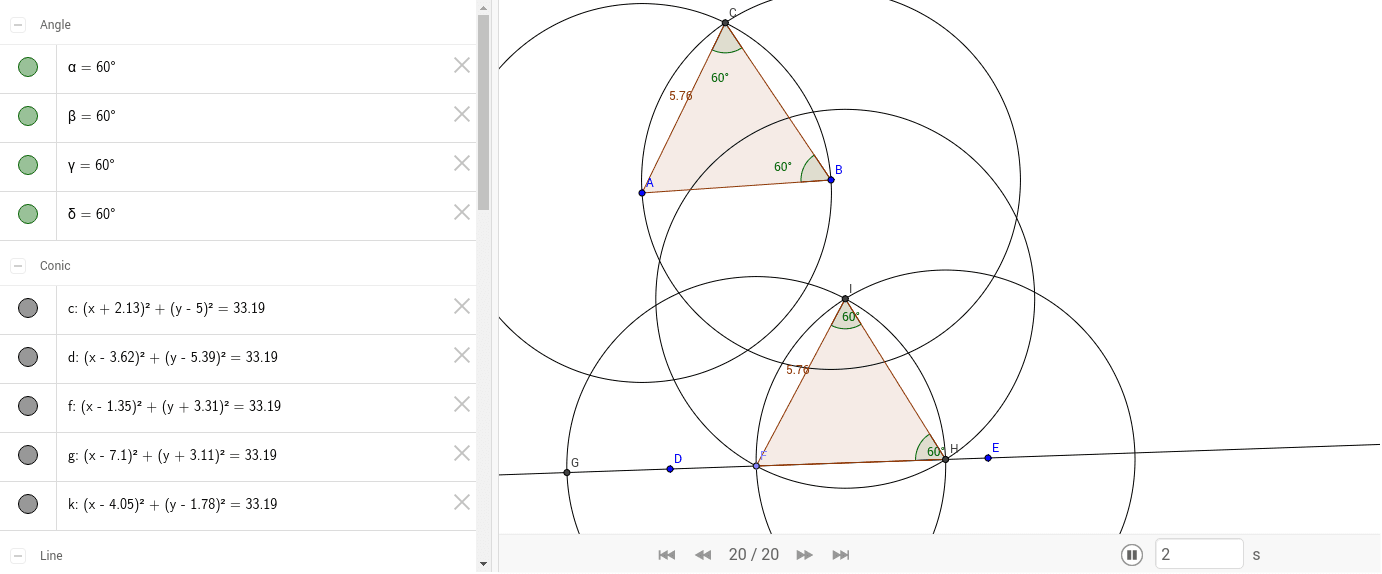Select point D on the line
1382x574 pixels.
[670, 469]
